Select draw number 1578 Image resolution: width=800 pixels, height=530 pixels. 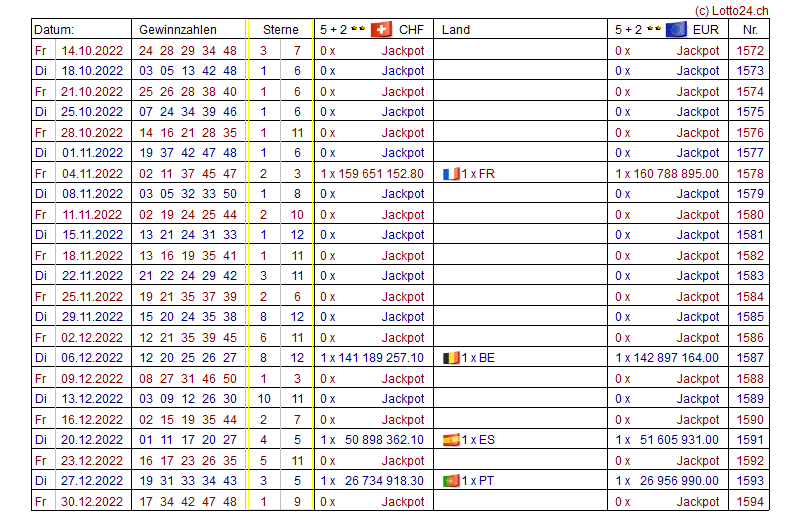[749, 174]
